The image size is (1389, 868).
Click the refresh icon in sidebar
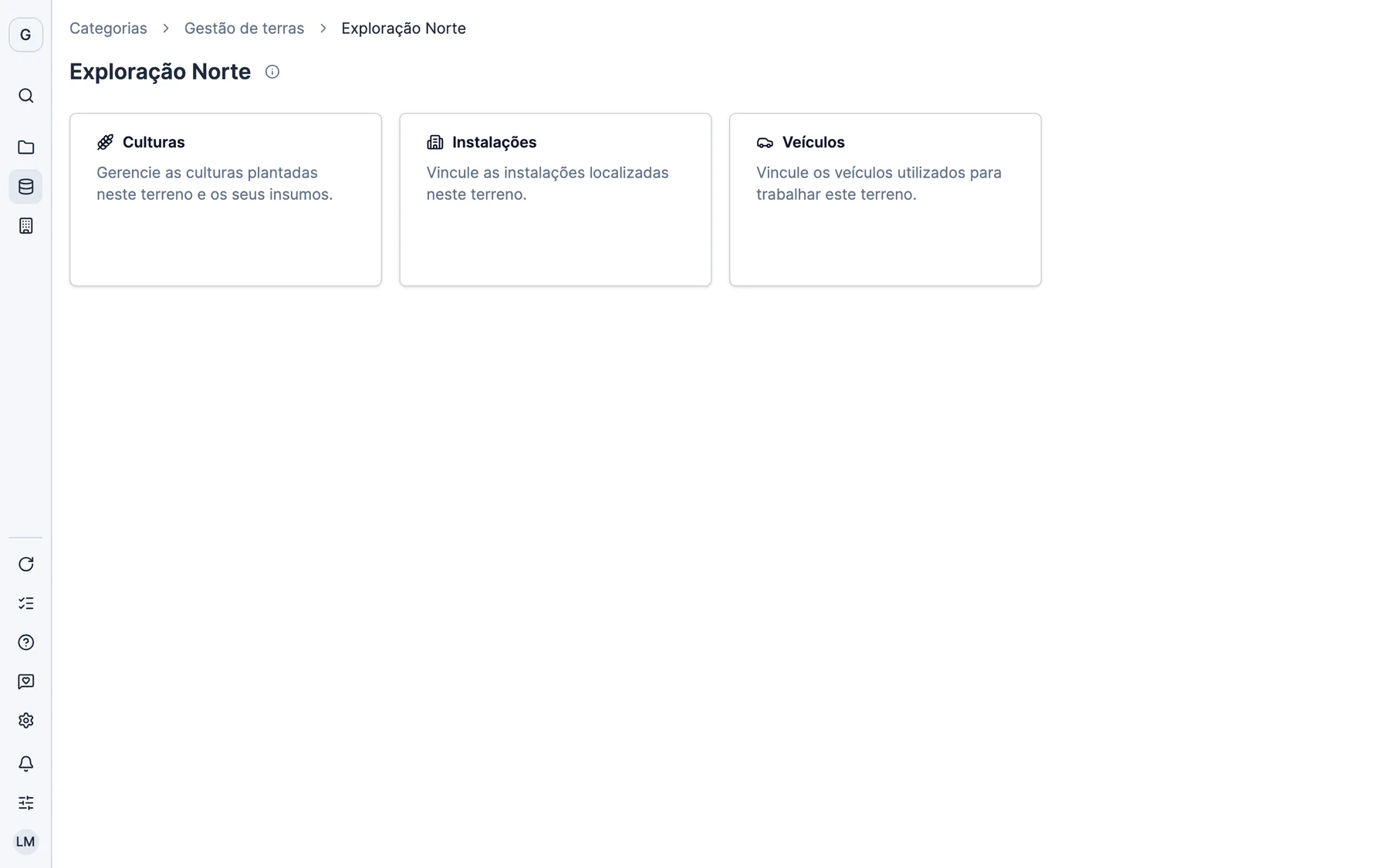click(x=25, y=564)
